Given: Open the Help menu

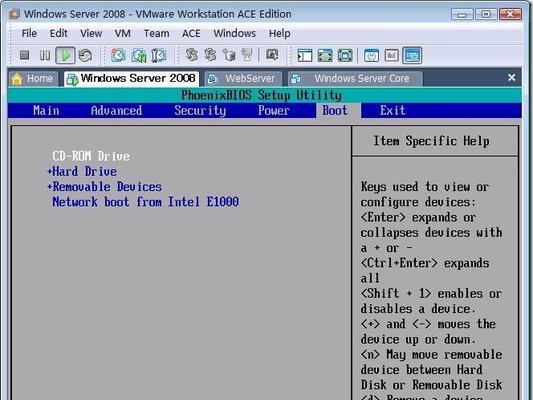Looking at the screenshot, I should point(279,33).
